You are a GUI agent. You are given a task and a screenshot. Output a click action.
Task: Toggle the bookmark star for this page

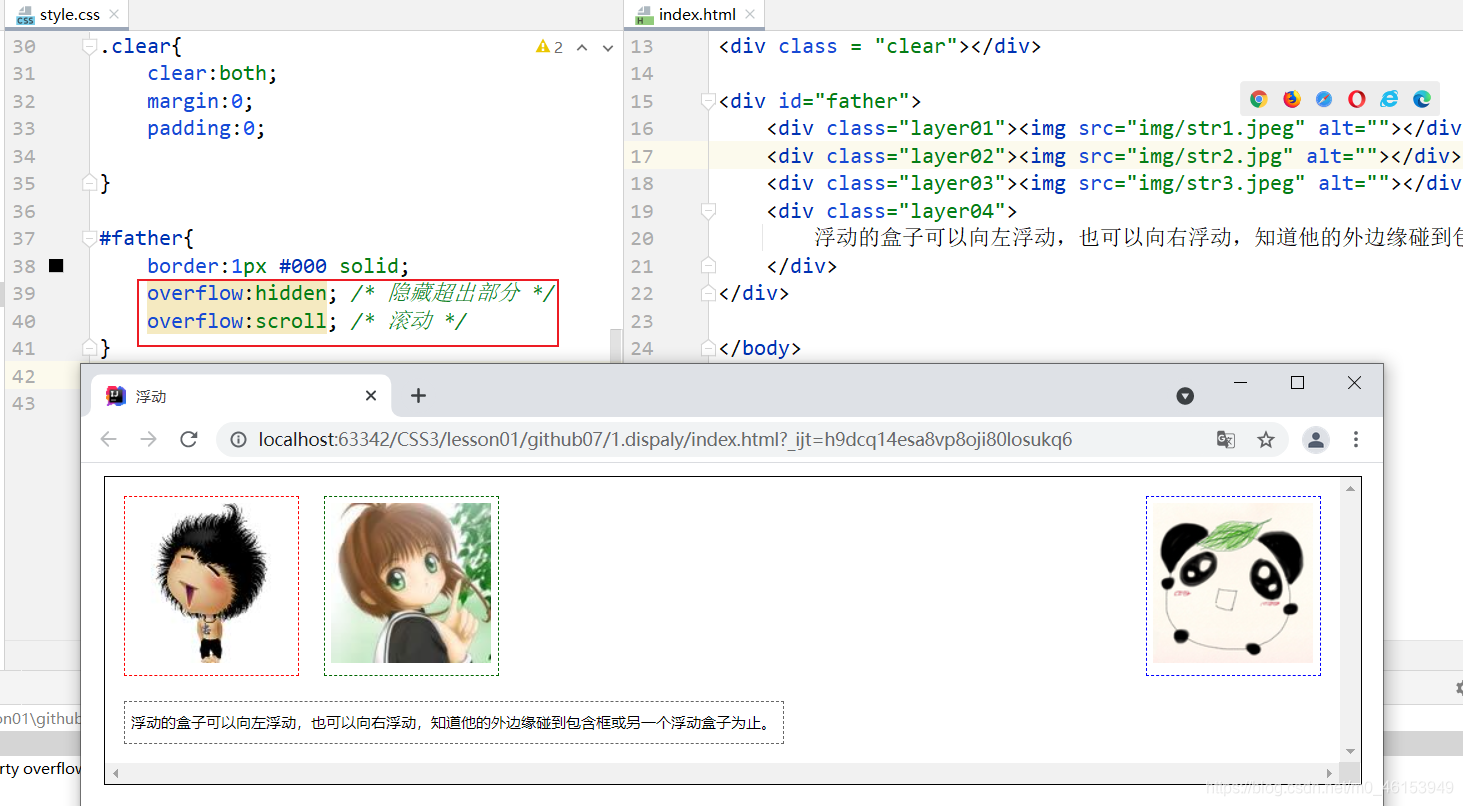point(1266,439)
